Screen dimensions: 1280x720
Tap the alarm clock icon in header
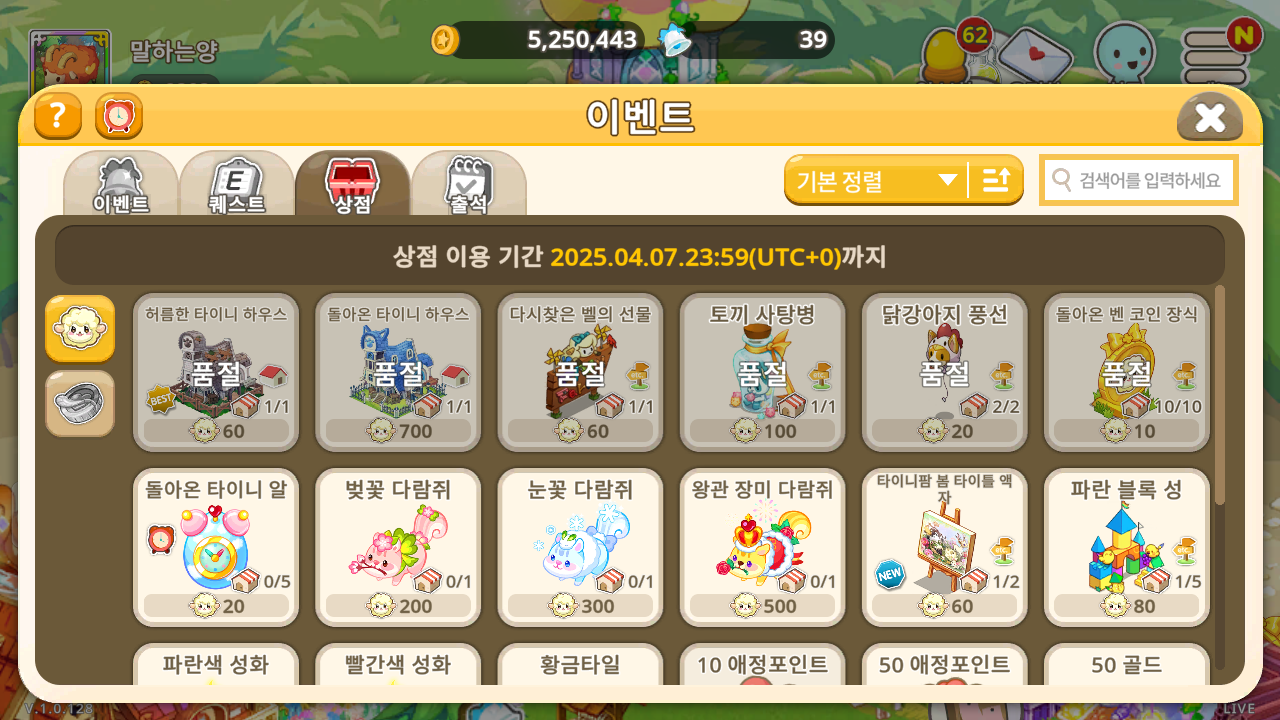119,116
